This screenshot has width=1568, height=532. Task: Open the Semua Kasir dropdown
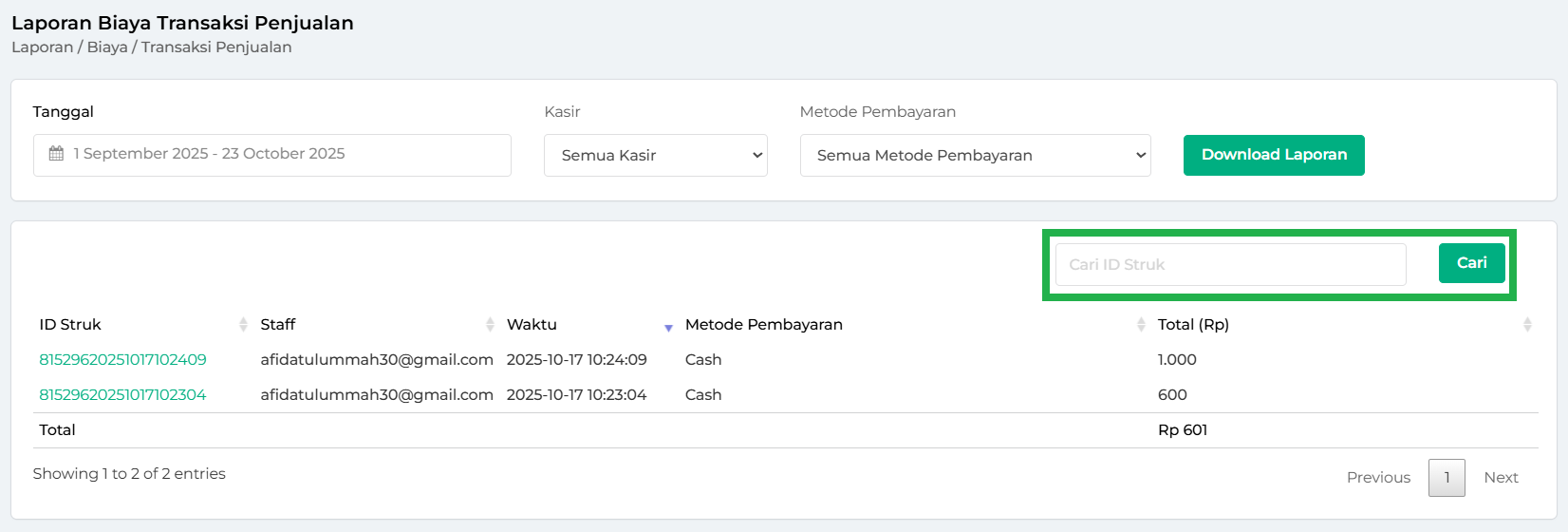[655, 155]
